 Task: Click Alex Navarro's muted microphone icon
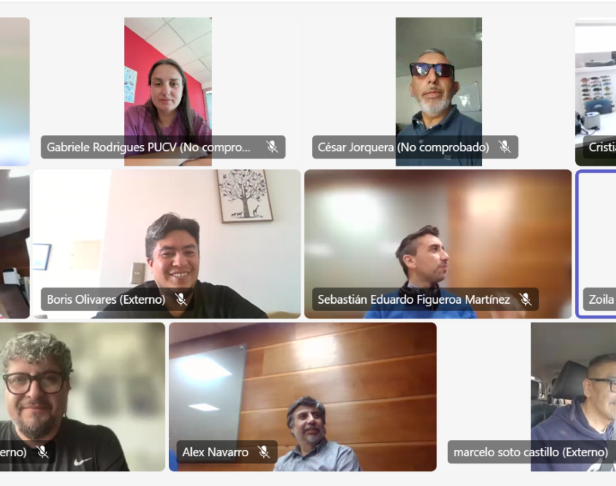[264, 452]
